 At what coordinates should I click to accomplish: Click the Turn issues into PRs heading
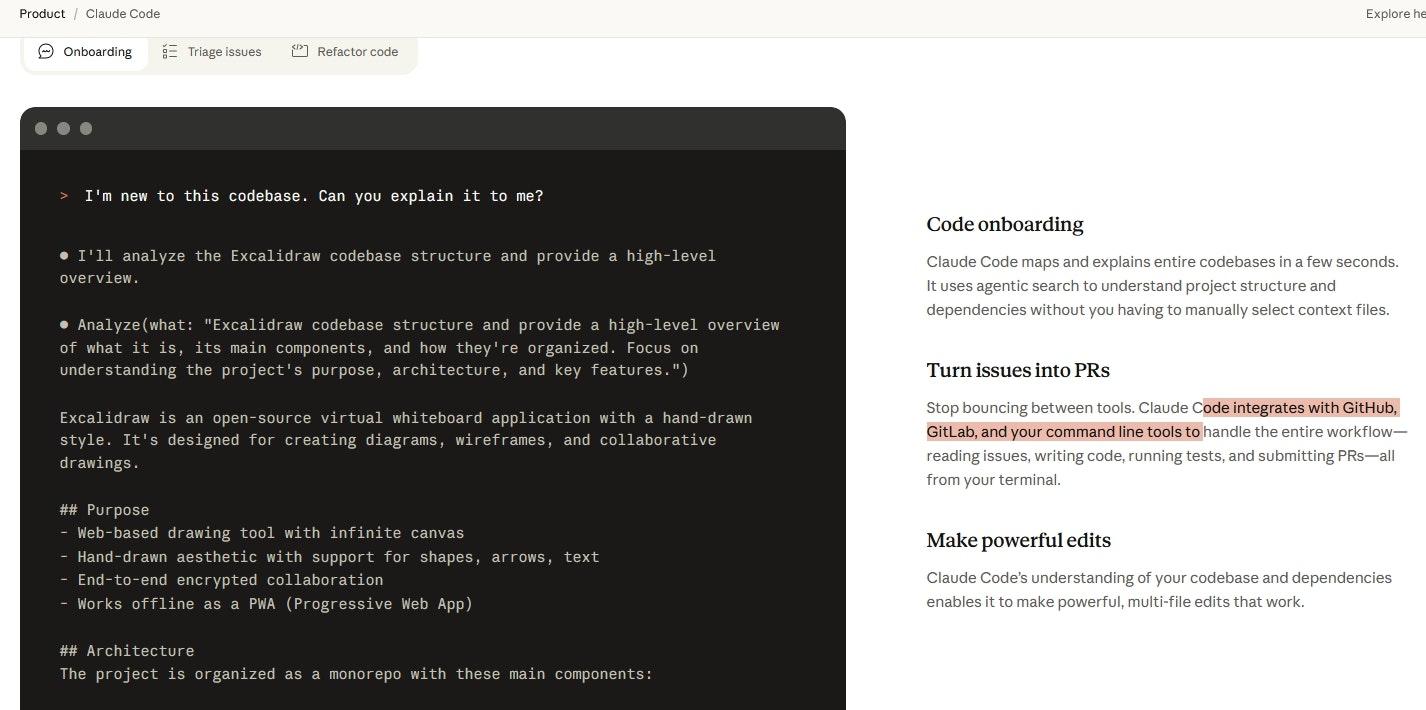pyautogui.click(x=1018, y=370)
